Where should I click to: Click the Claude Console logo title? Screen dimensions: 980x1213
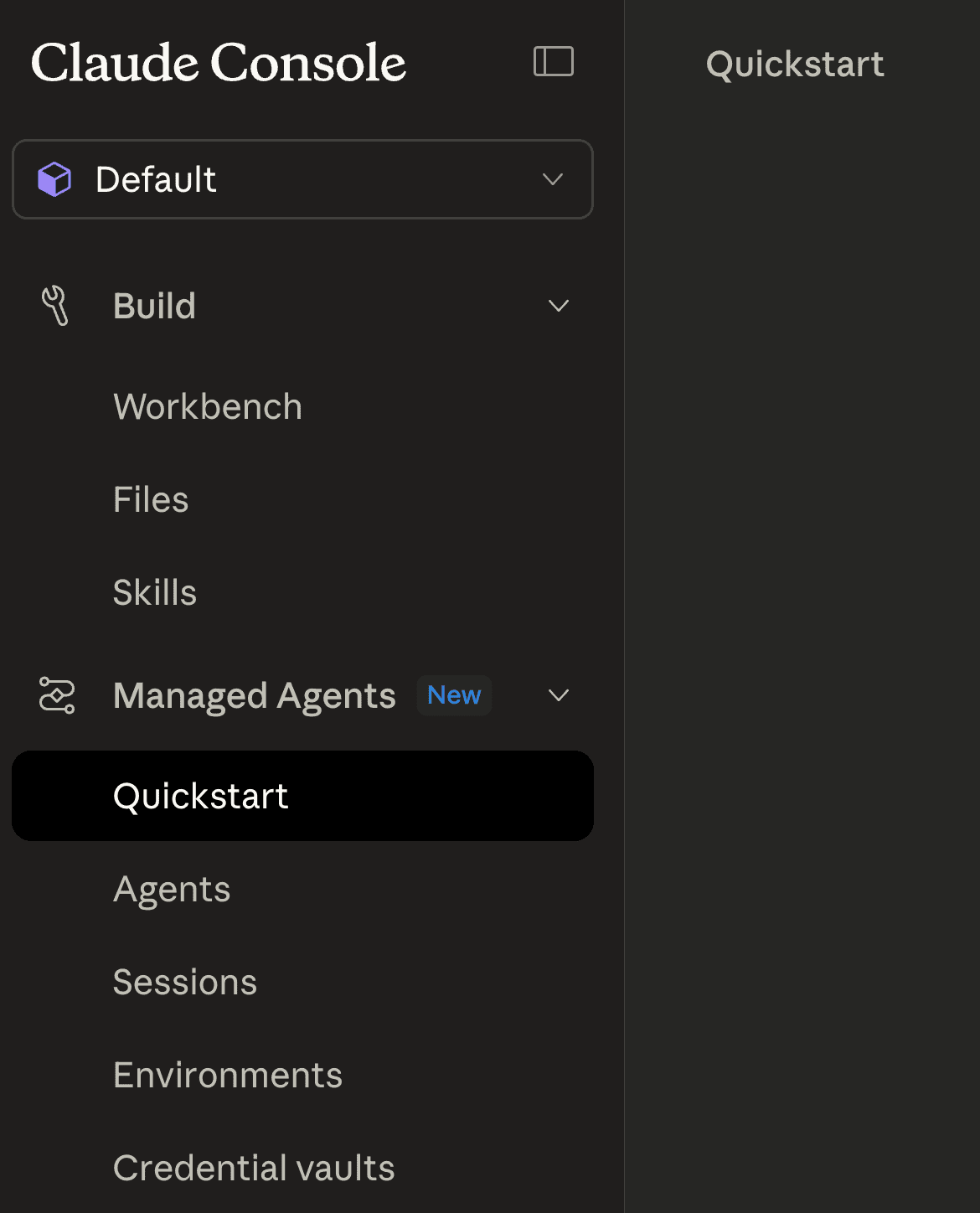[x=219, y=63]
